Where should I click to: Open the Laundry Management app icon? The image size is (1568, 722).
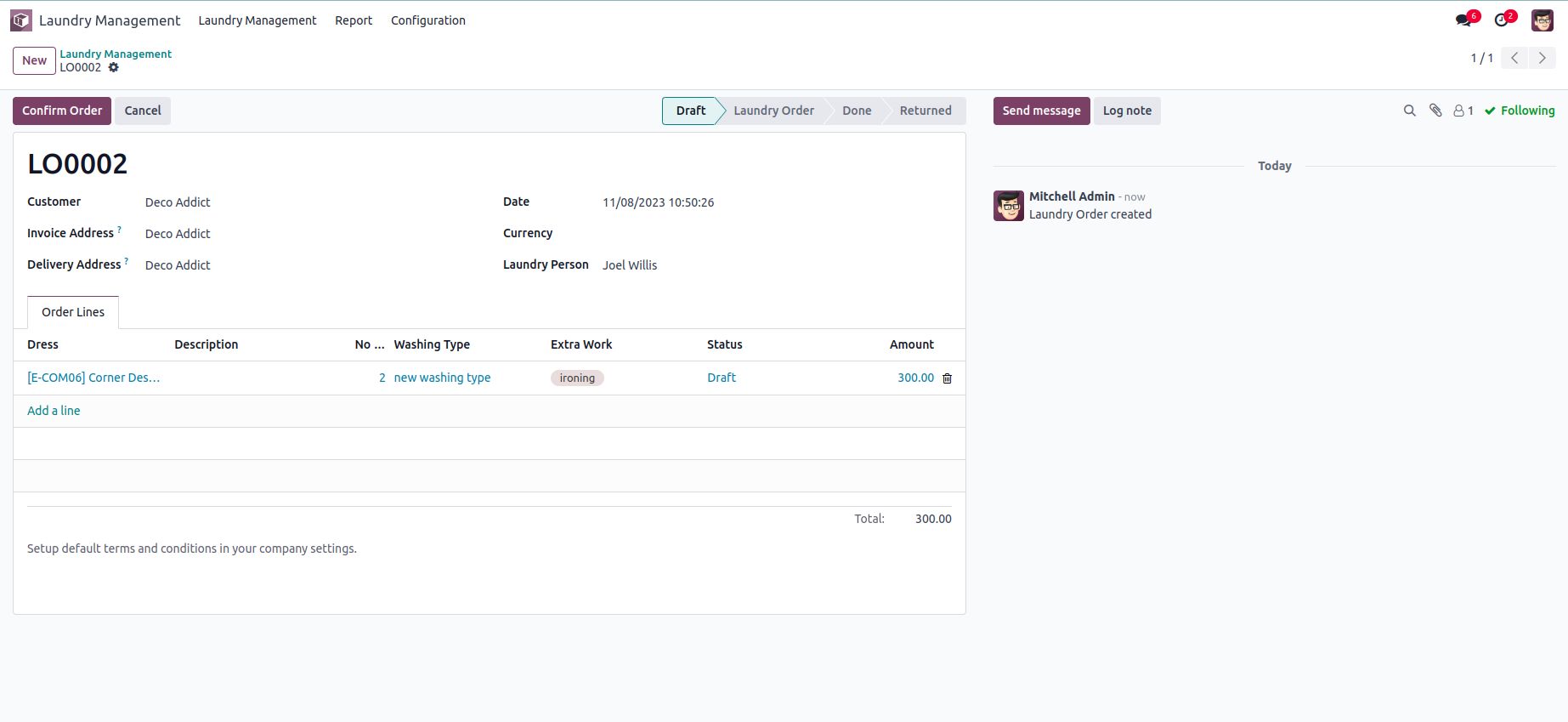(x=21, y=20)
